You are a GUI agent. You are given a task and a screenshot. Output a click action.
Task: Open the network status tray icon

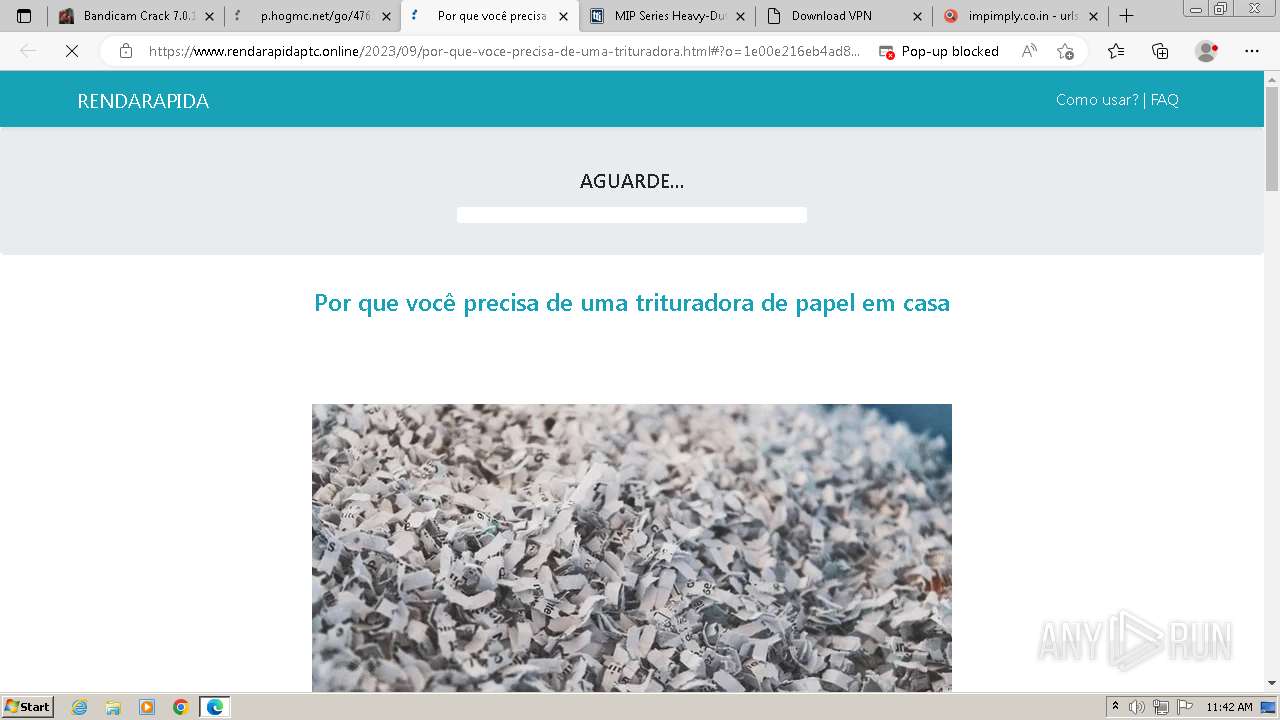(x=1160, y=707)
